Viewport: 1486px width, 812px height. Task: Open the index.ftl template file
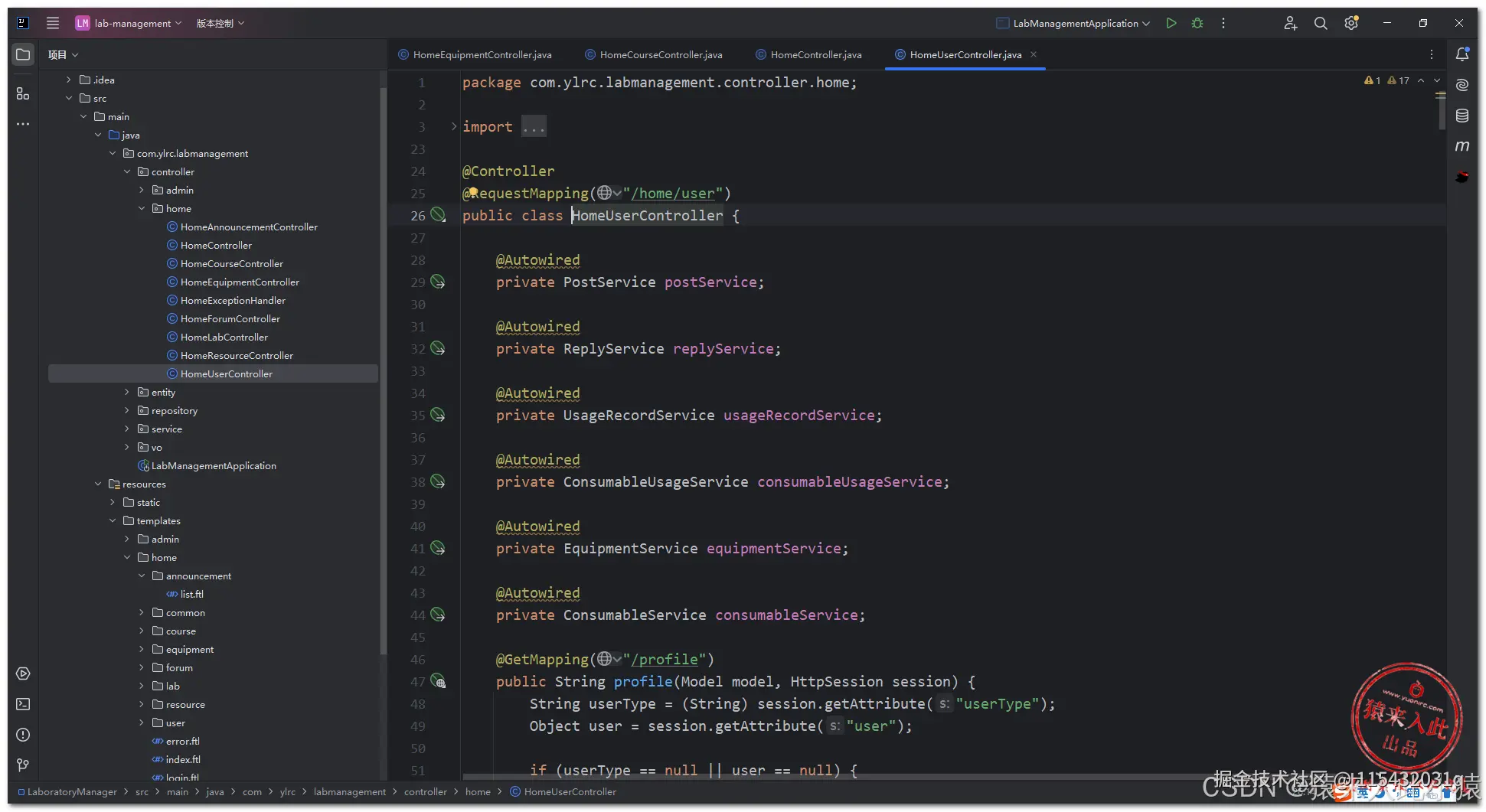tap(183, 759)
